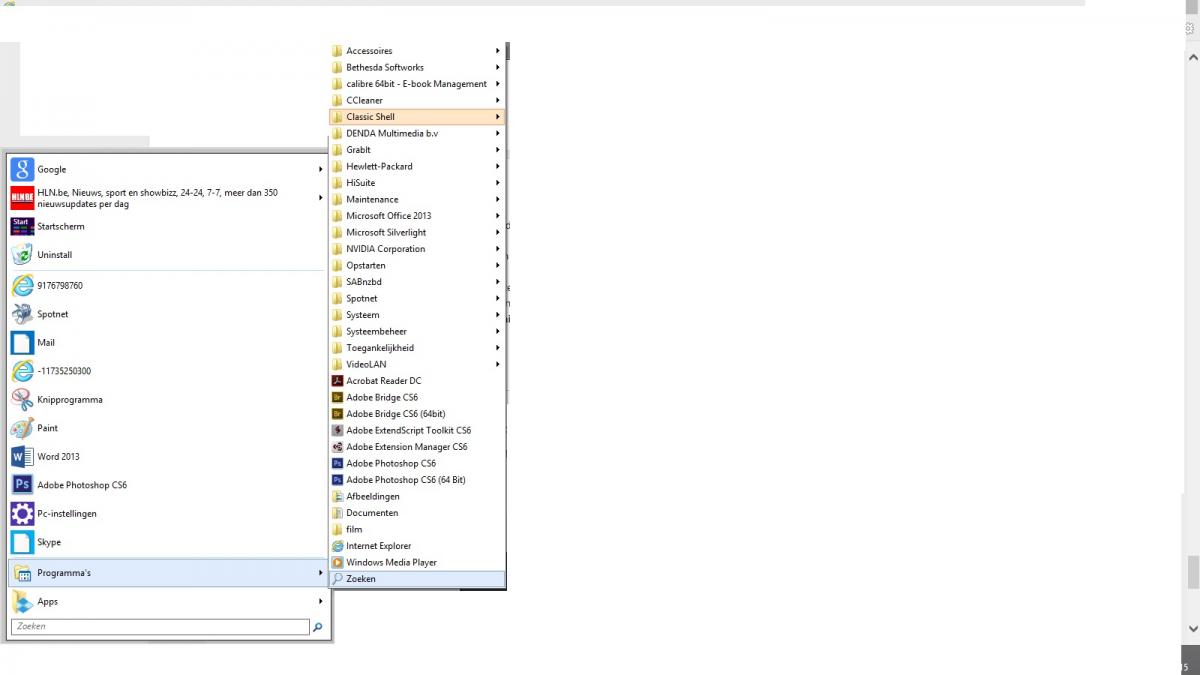The image size is (1200, 675).
Task: Click the magnifier icon beside search box
Action: [x=318, y=627]
